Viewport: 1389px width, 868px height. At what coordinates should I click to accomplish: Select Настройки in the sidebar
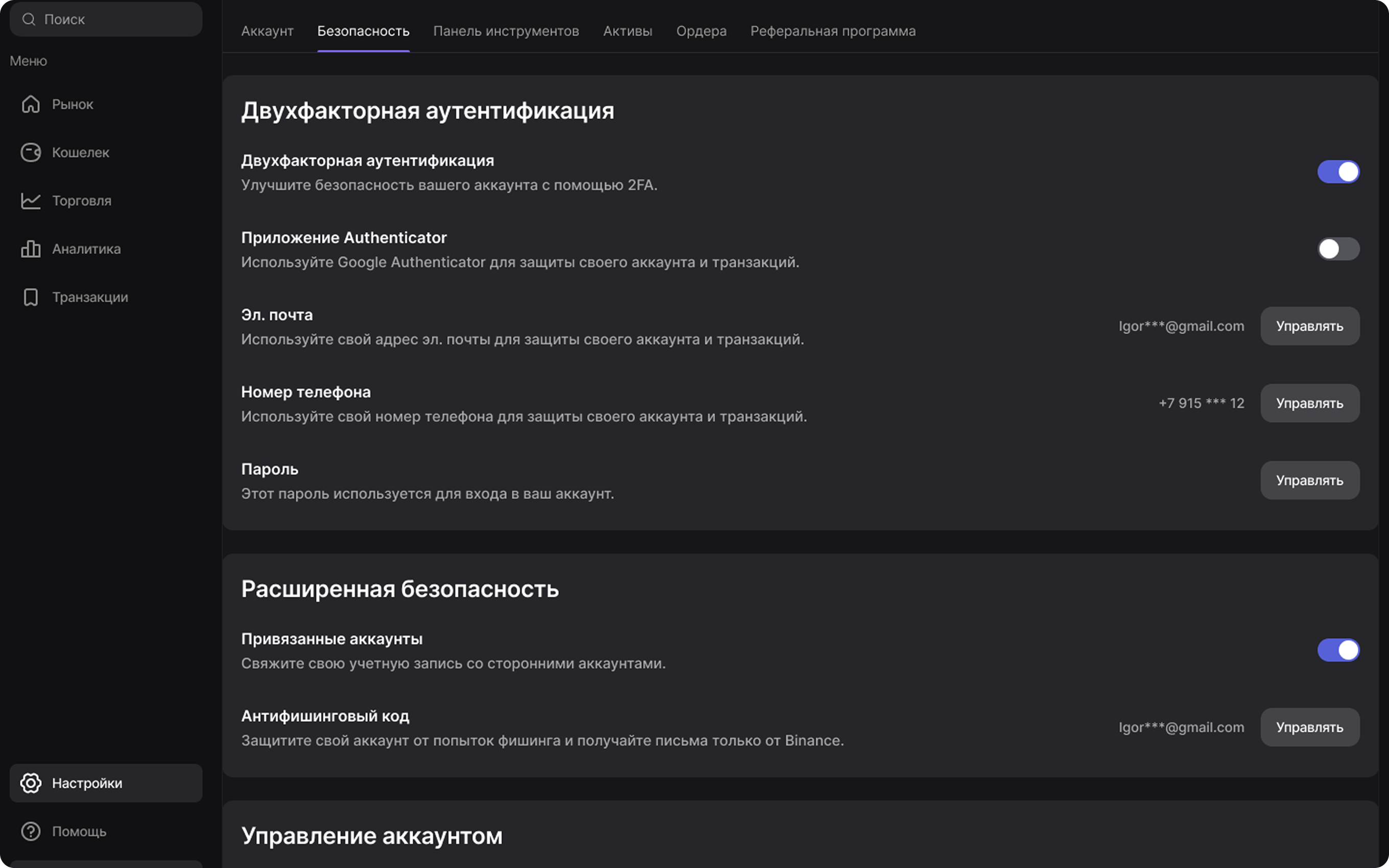point(106,783)
